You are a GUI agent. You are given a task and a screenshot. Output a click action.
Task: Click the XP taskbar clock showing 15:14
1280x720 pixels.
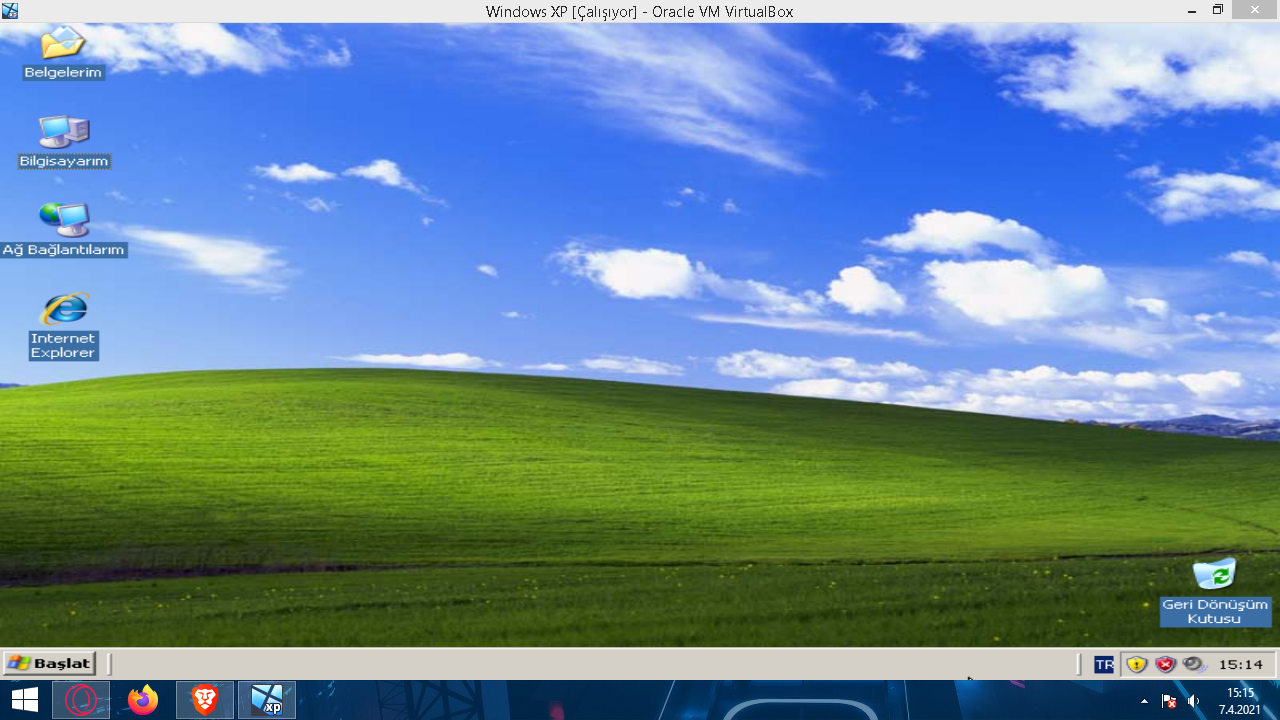[x=1240, y=664]
